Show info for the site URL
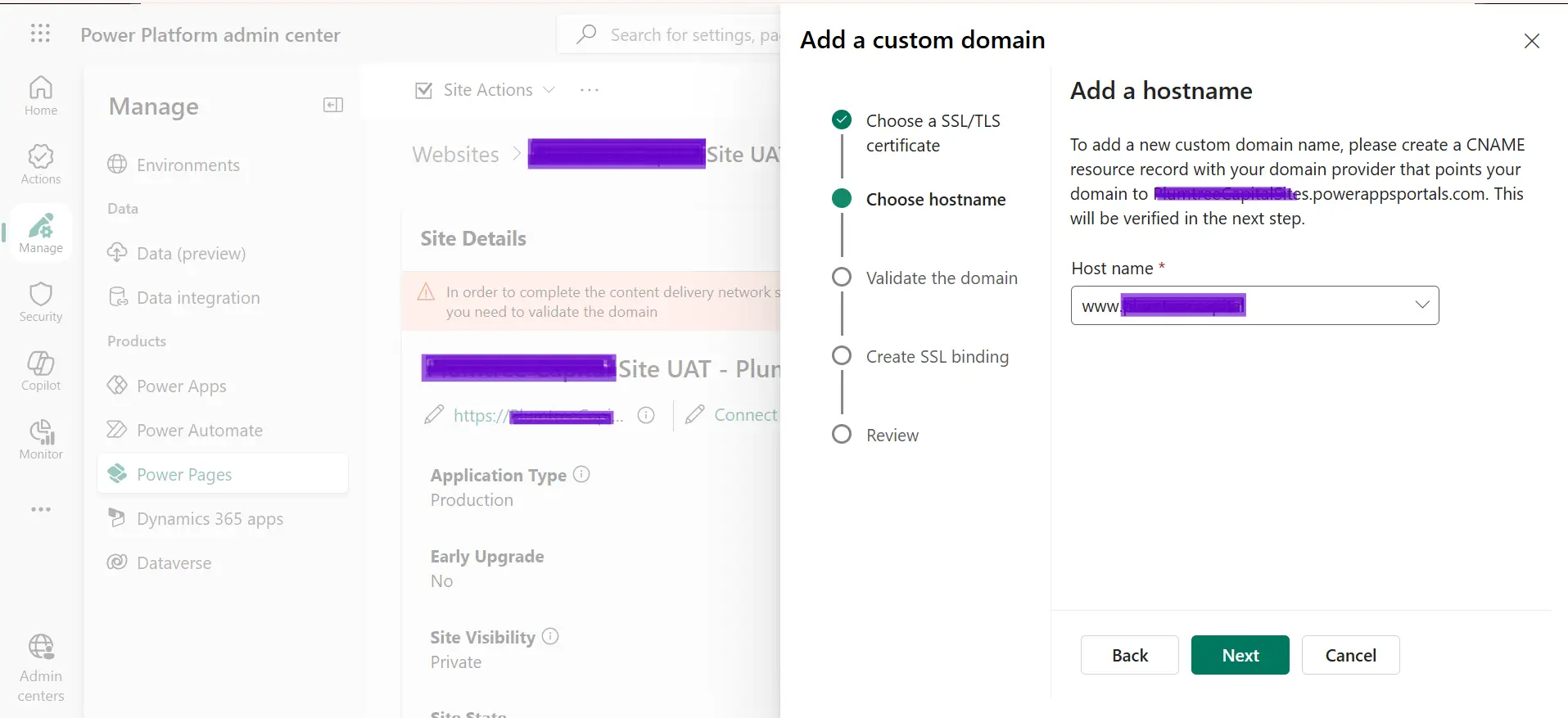 [x=646, y=415]
